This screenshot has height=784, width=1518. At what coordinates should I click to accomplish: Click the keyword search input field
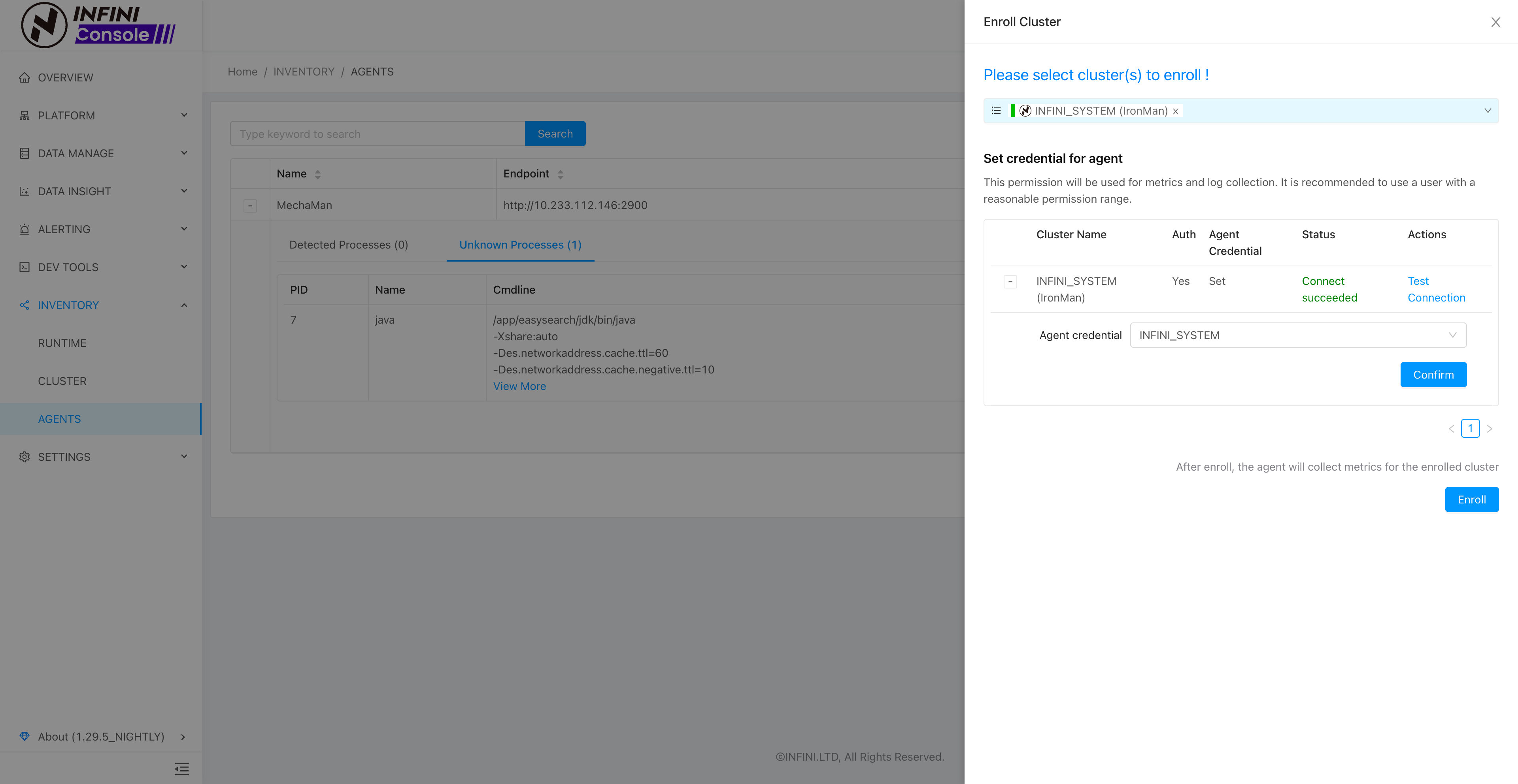[x=377, y=134]
